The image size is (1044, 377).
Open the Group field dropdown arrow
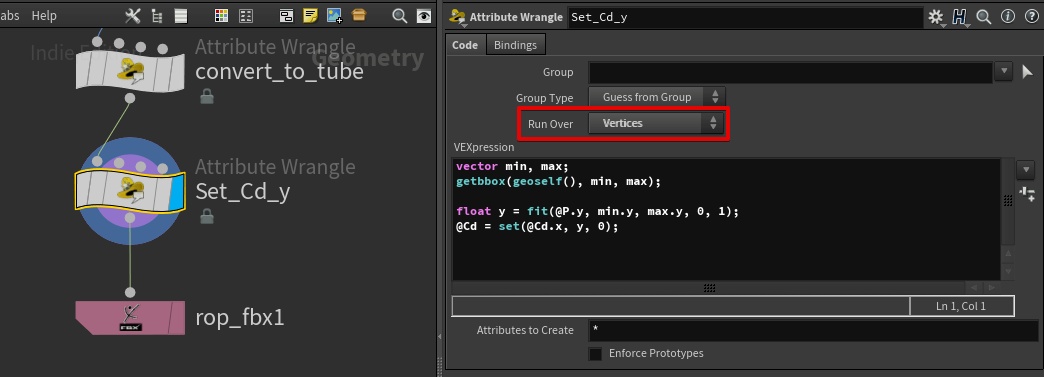(x=1003, y=72)
